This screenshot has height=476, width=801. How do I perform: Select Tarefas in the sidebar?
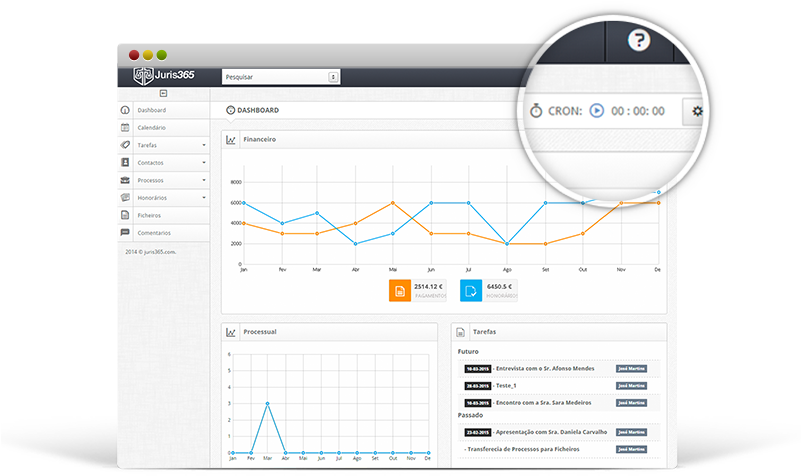[147, 145]
